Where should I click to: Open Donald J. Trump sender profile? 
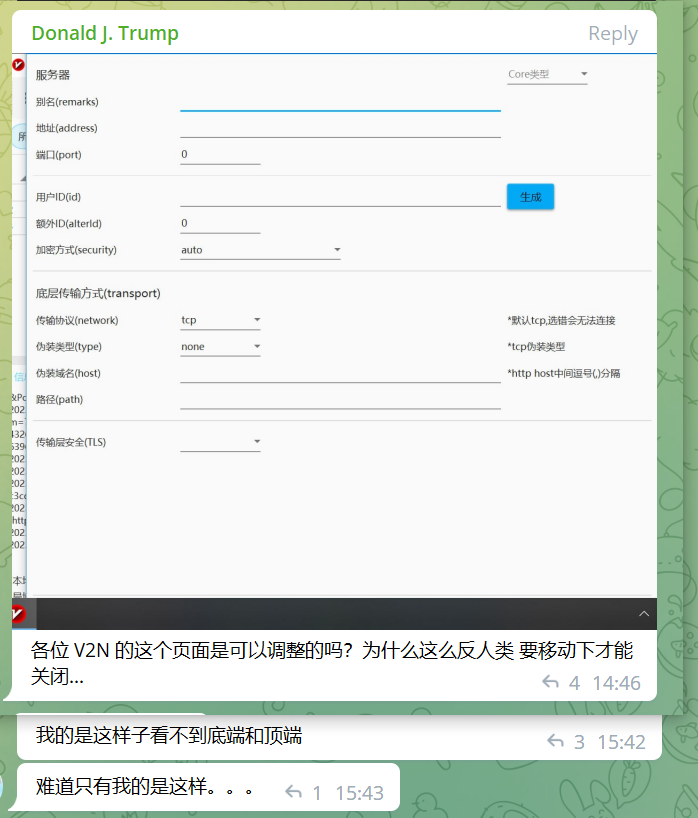coord(105,33)
